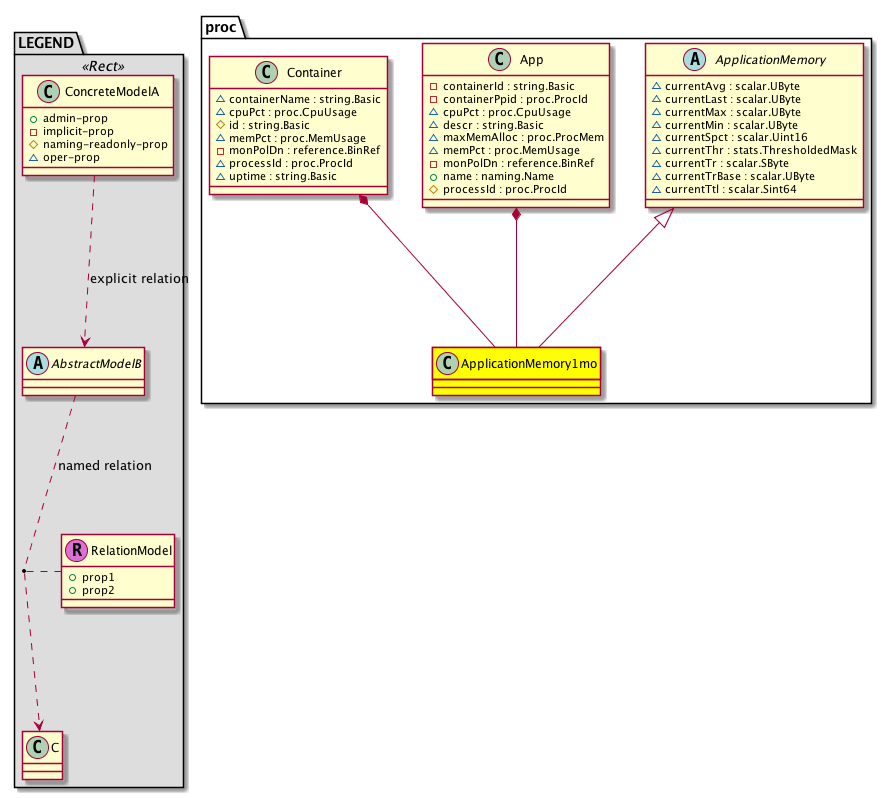892x798 pixels.
Task: Click the 'named relation' label
Action: 105,465
